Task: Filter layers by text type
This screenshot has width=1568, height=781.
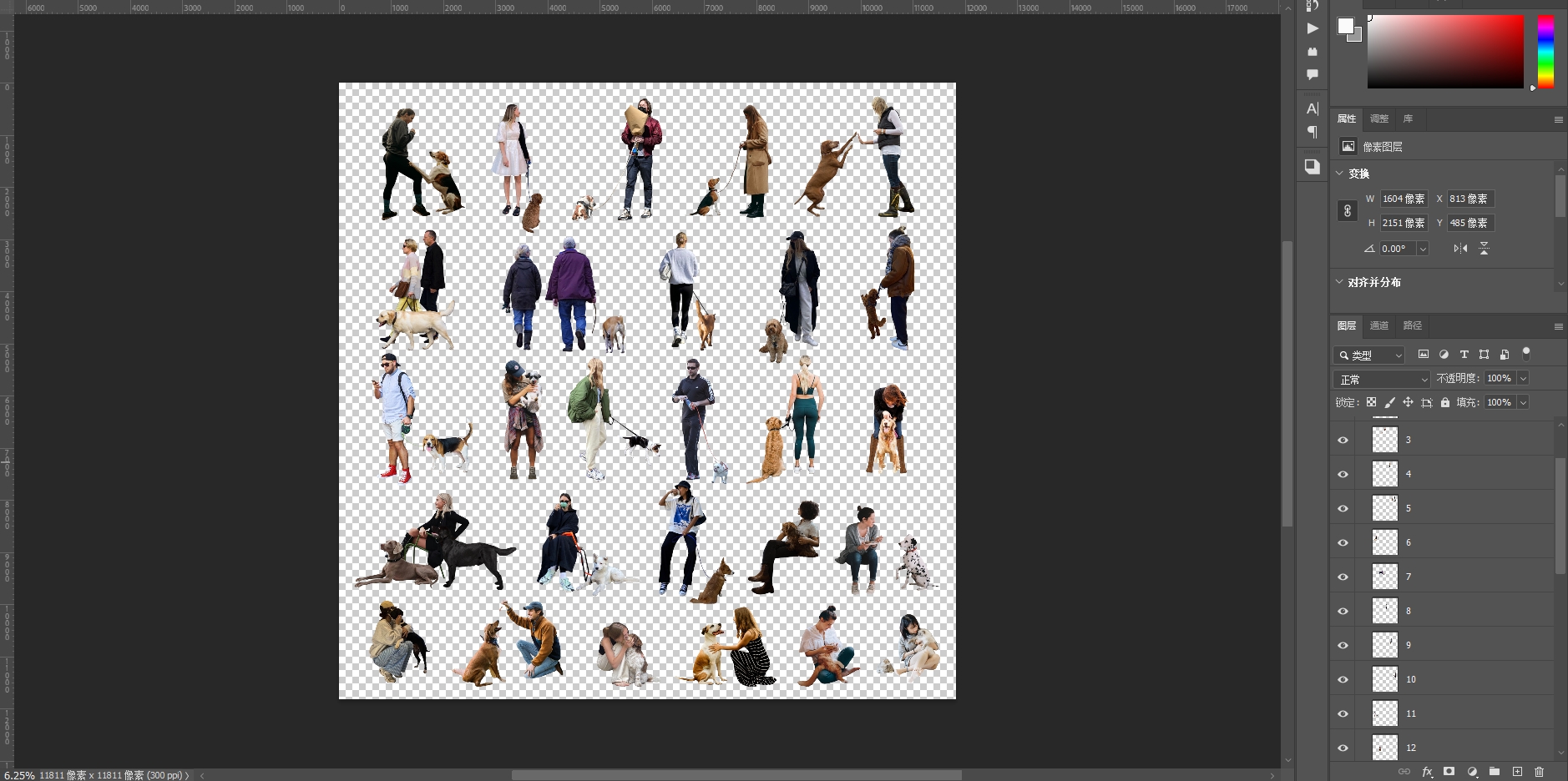Action: coord(1464,355)
